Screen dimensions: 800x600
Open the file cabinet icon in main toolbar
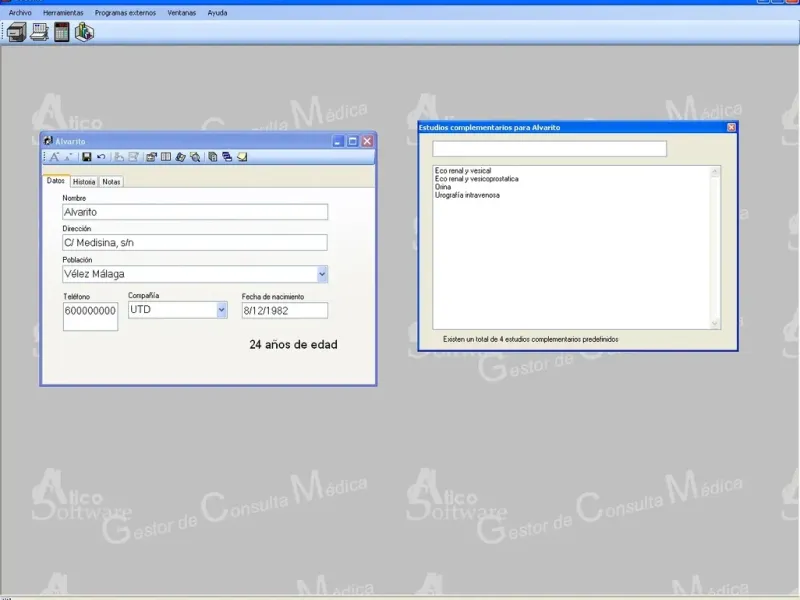(16, 33)
